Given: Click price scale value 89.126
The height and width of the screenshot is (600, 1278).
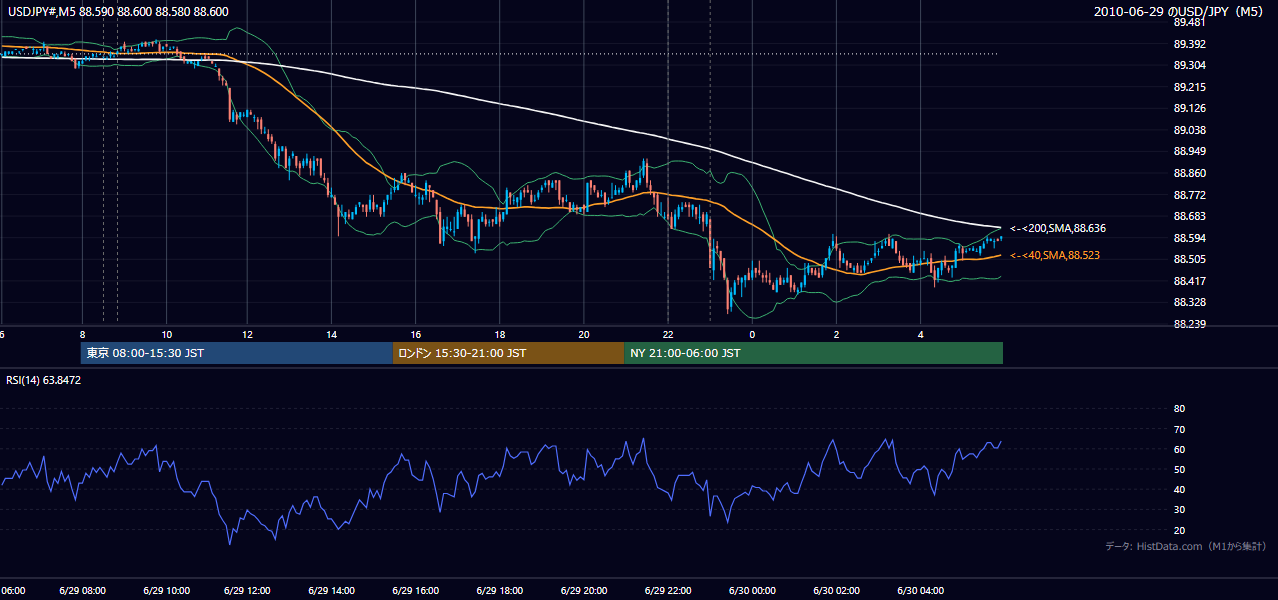Looking at the screenshot, I should click(1188, 109).
